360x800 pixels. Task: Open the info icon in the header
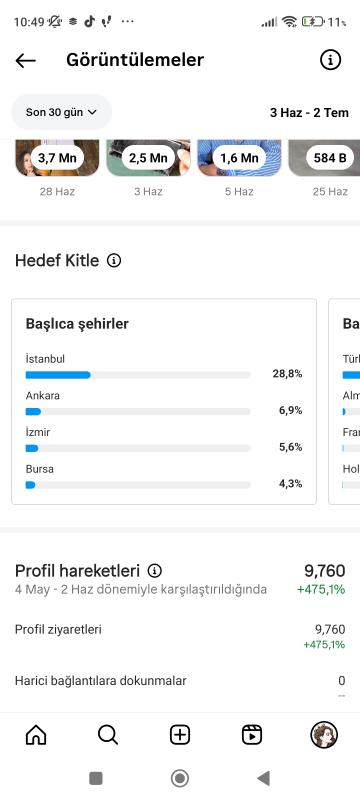(x=330, y=60)
